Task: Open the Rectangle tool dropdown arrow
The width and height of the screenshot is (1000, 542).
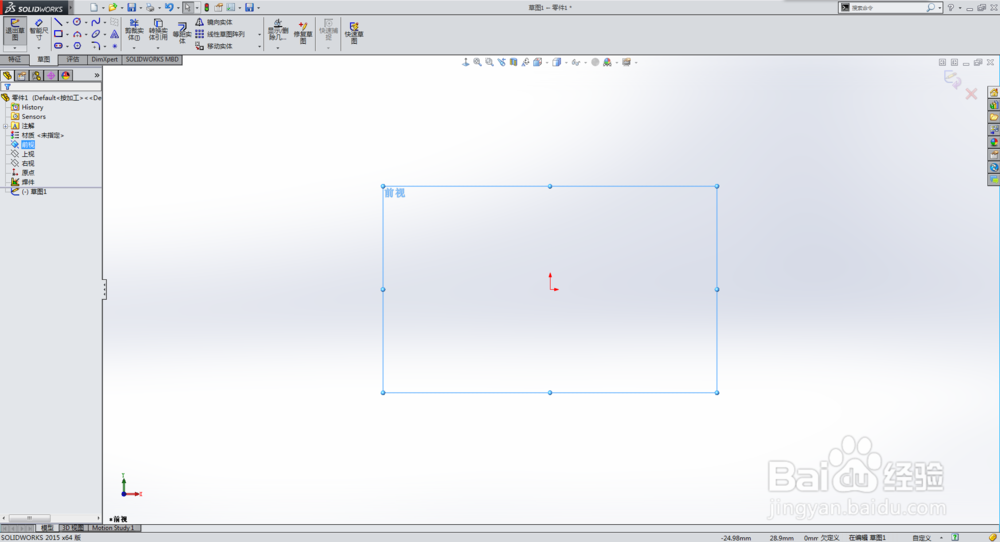Action: (67, 34)
